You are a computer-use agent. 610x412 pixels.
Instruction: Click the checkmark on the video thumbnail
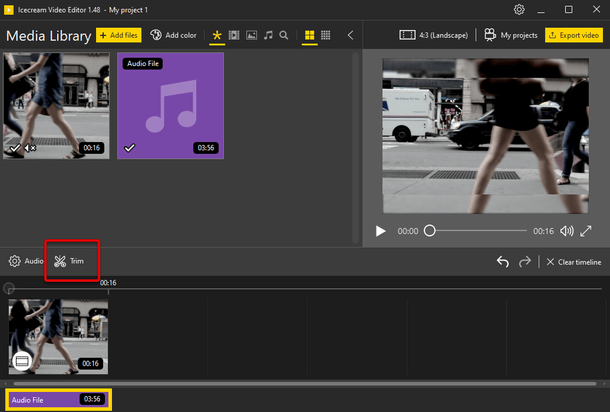click(15, 148)
